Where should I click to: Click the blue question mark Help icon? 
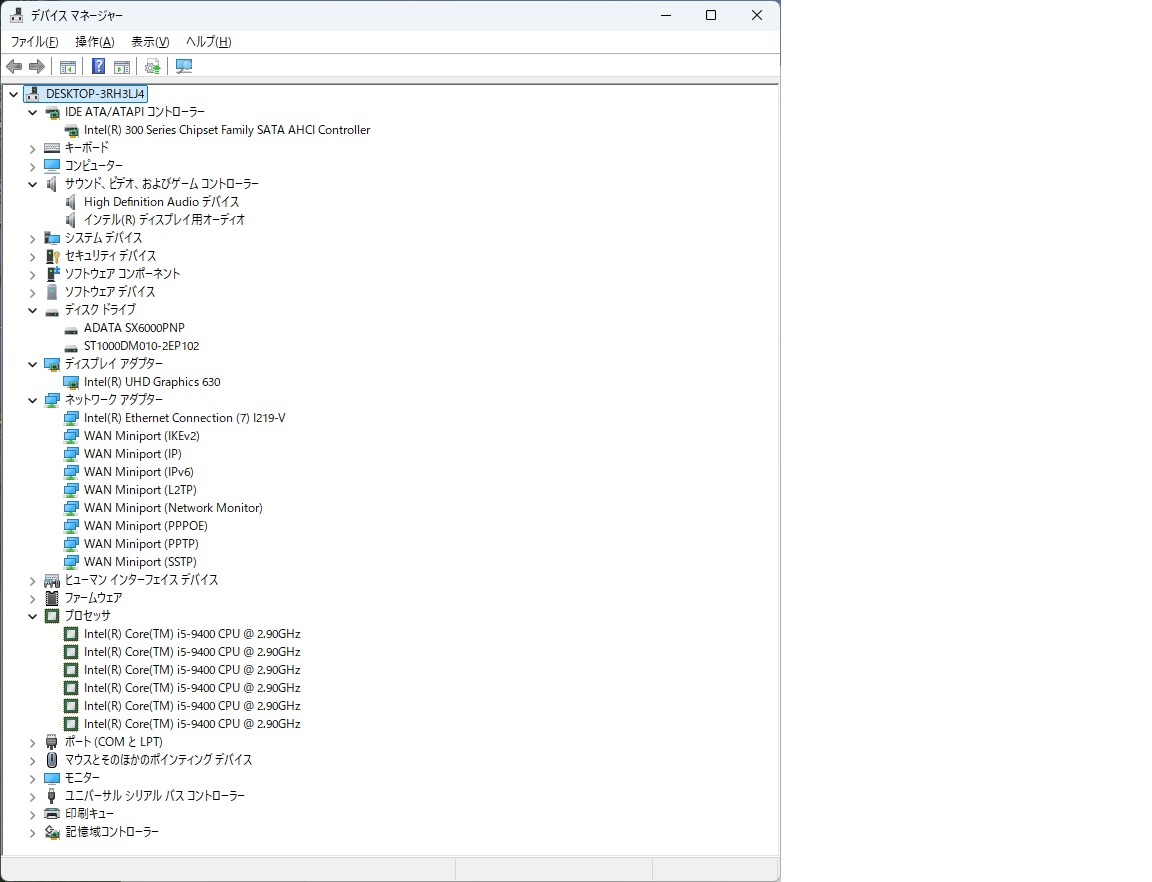[98, 67]
